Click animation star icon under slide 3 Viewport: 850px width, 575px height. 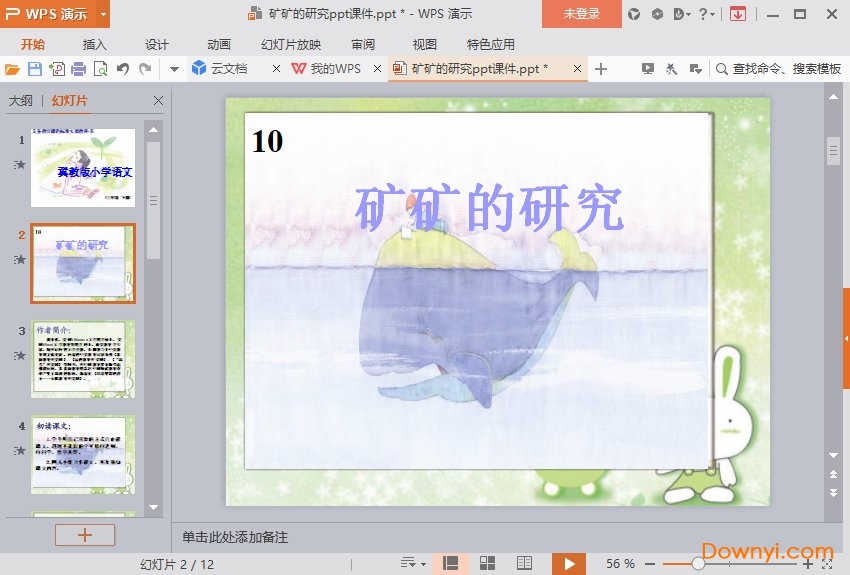(x=20, y=356)
